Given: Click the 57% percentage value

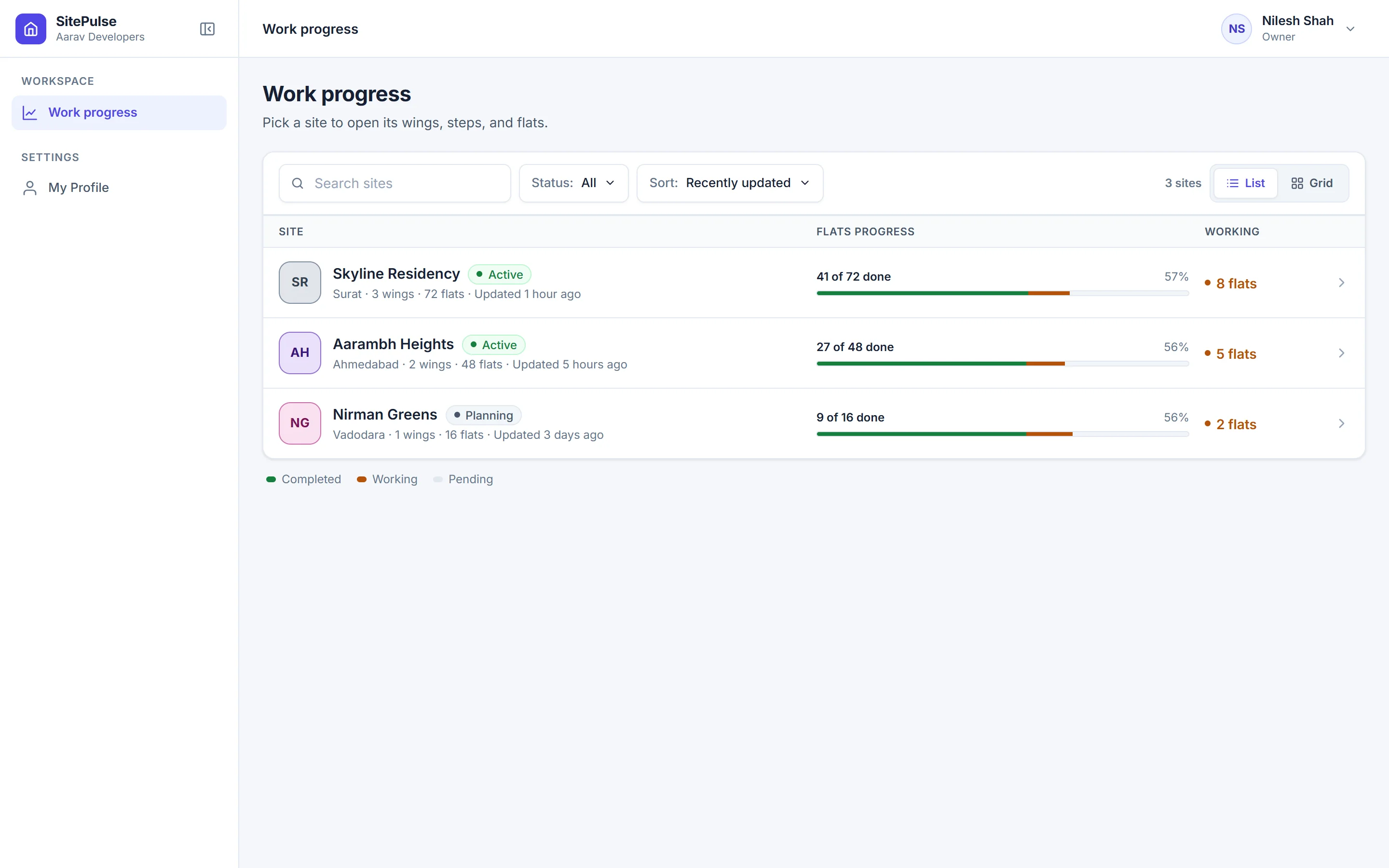Looking at the screenshot, I should 1176,277.
